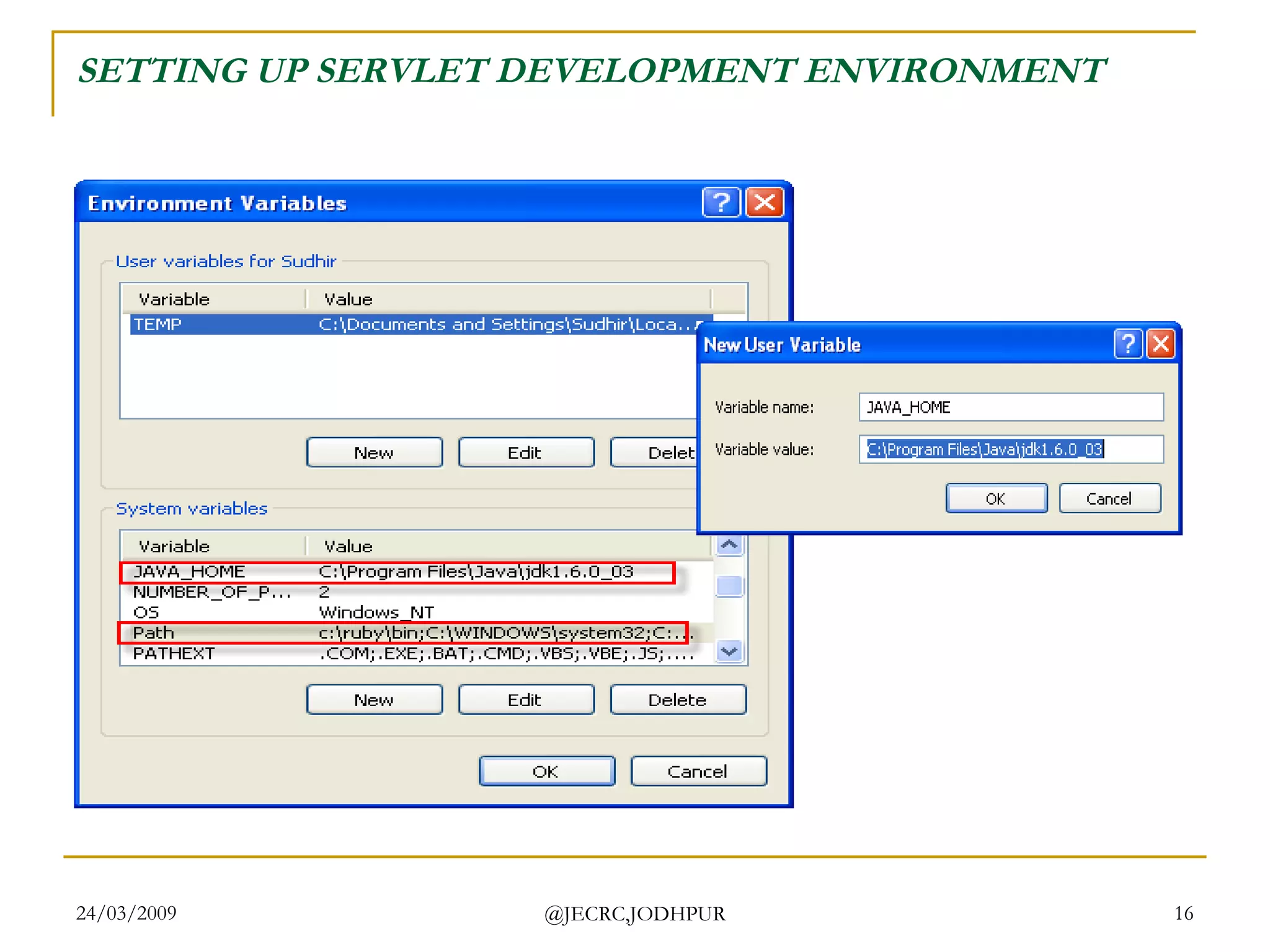Close the Environment Variables window
1270x952 pixels.
coord(765,203)
